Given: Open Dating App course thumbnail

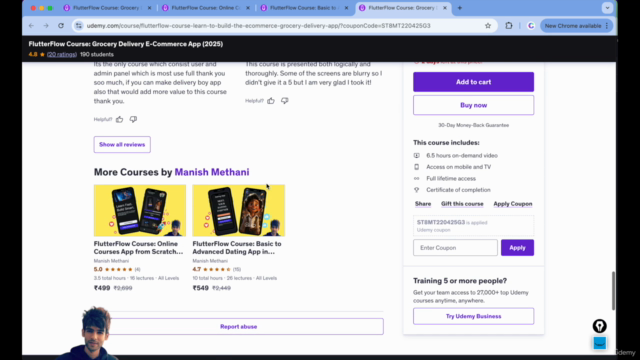Looking at the screenshot, I should (x=239, y=210).
